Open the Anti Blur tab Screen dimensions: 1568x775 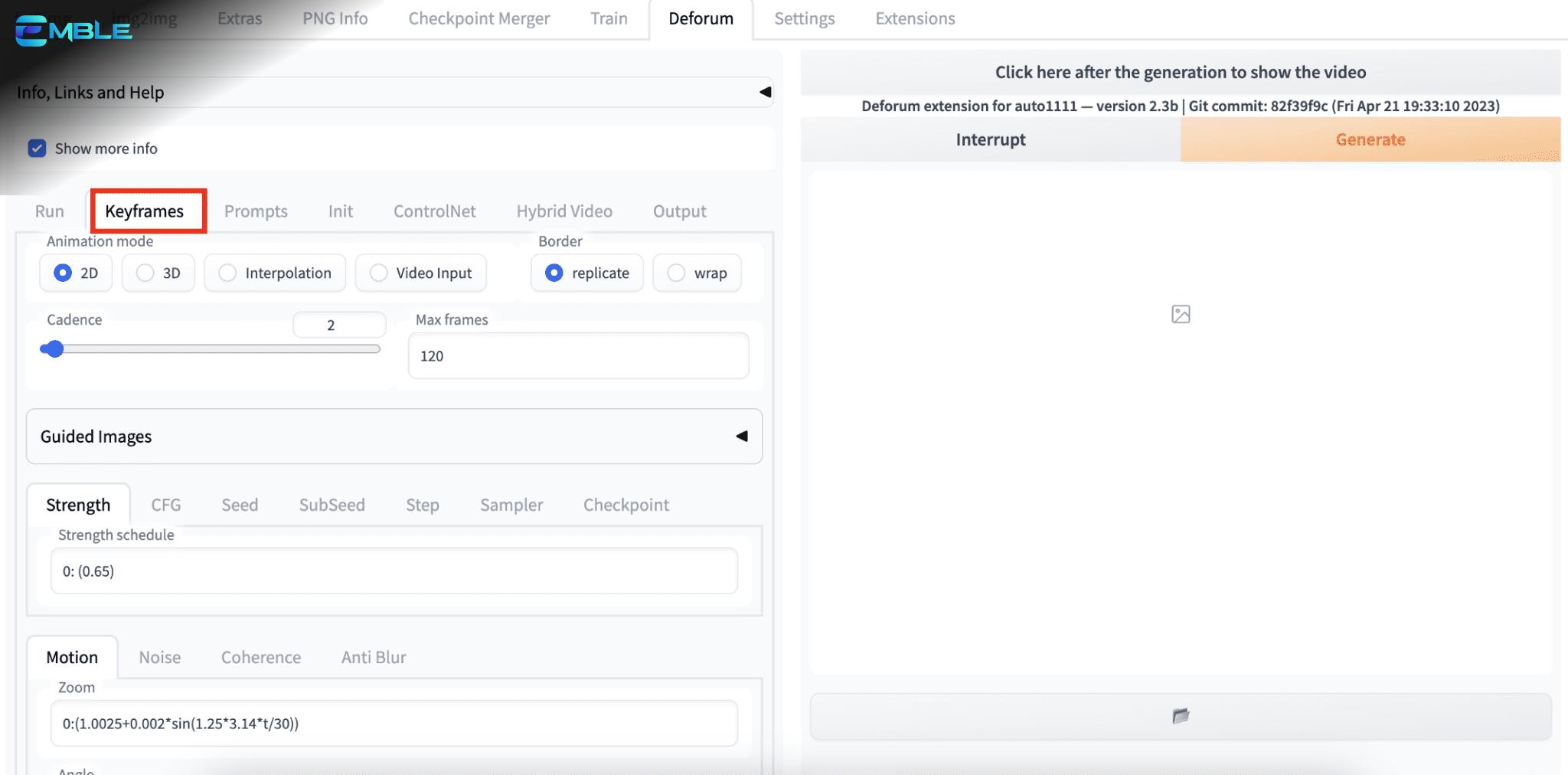[x=374, y=657]
